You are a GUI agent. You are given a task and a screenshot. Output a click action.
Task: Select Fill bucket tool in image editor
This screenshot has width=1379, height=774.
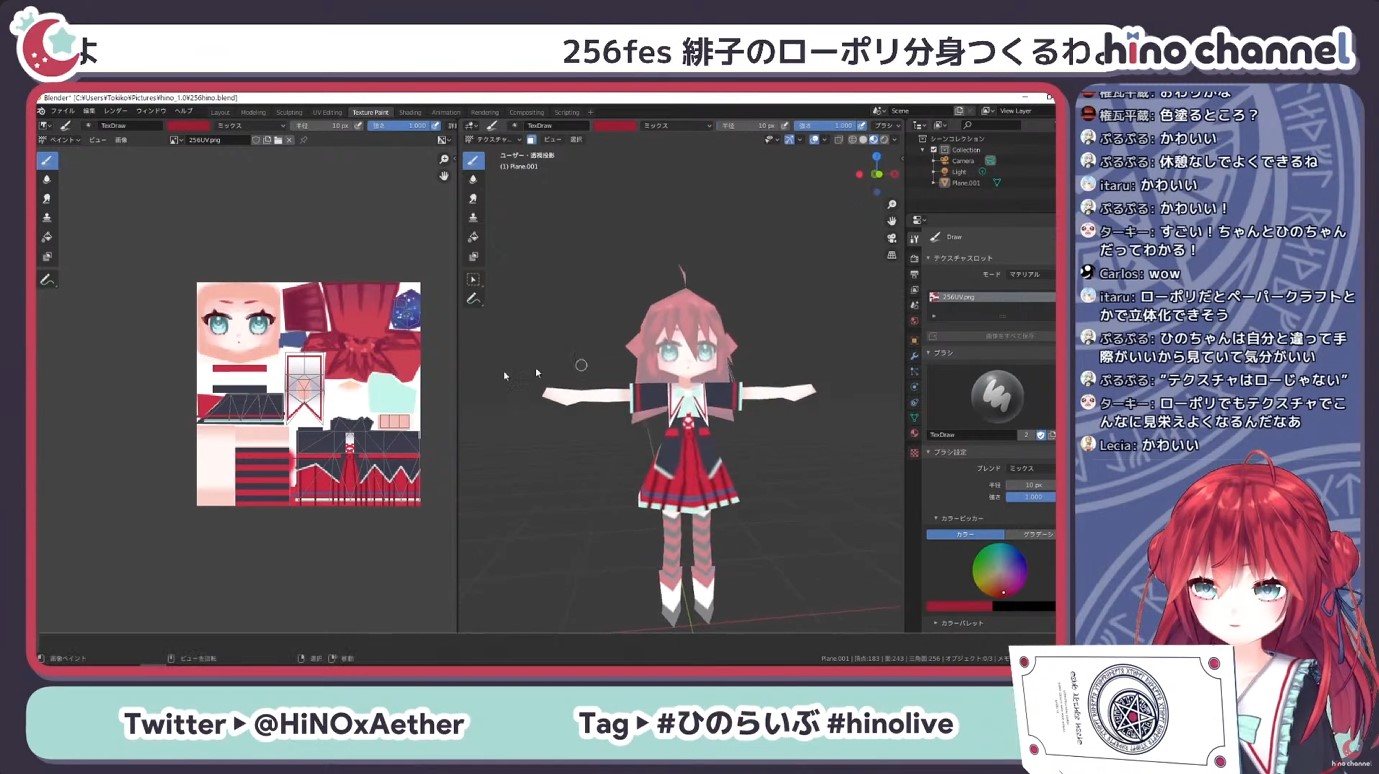tap(47, 237)
